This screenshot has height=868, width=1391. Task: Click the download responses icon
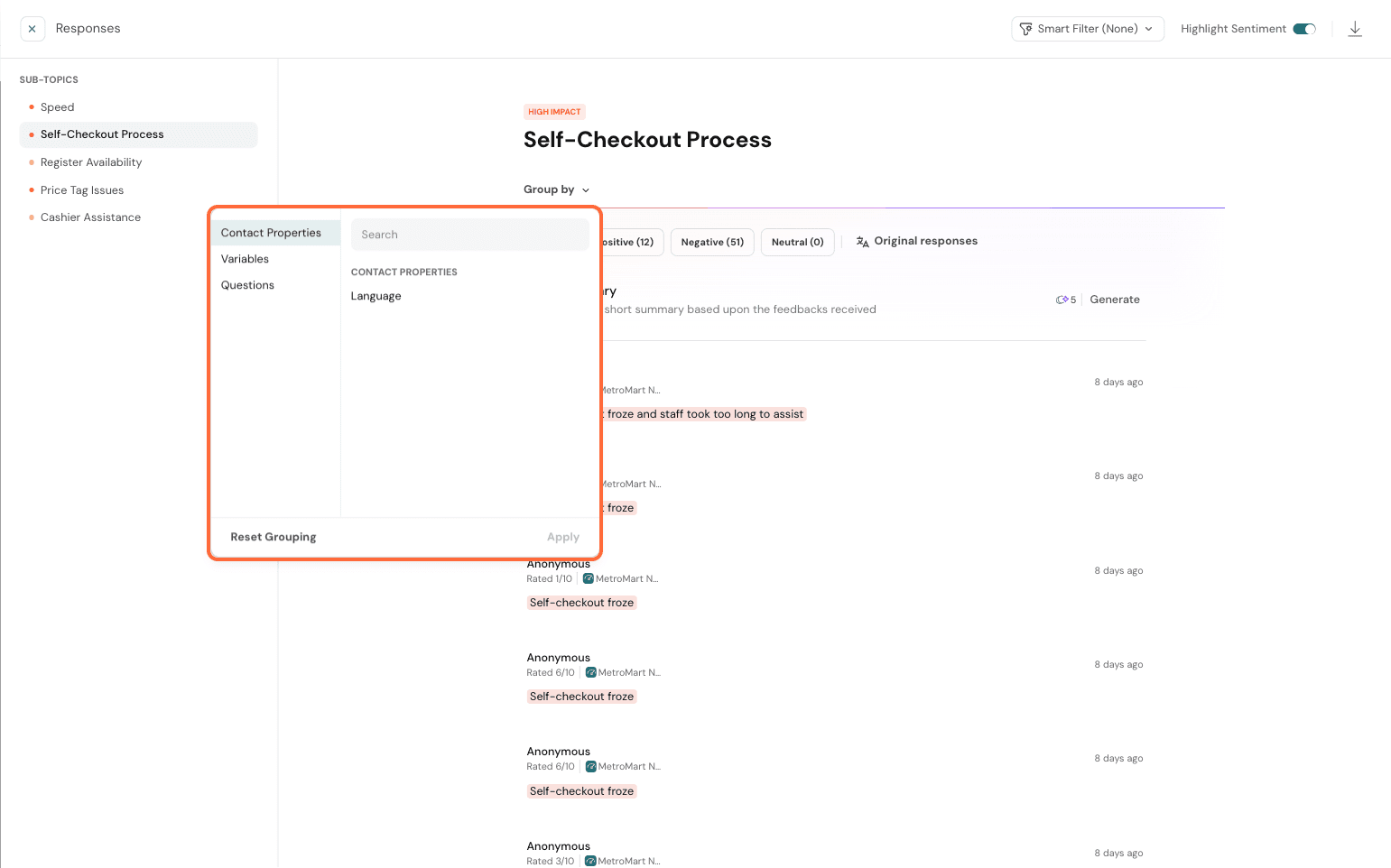[1355, 29]
